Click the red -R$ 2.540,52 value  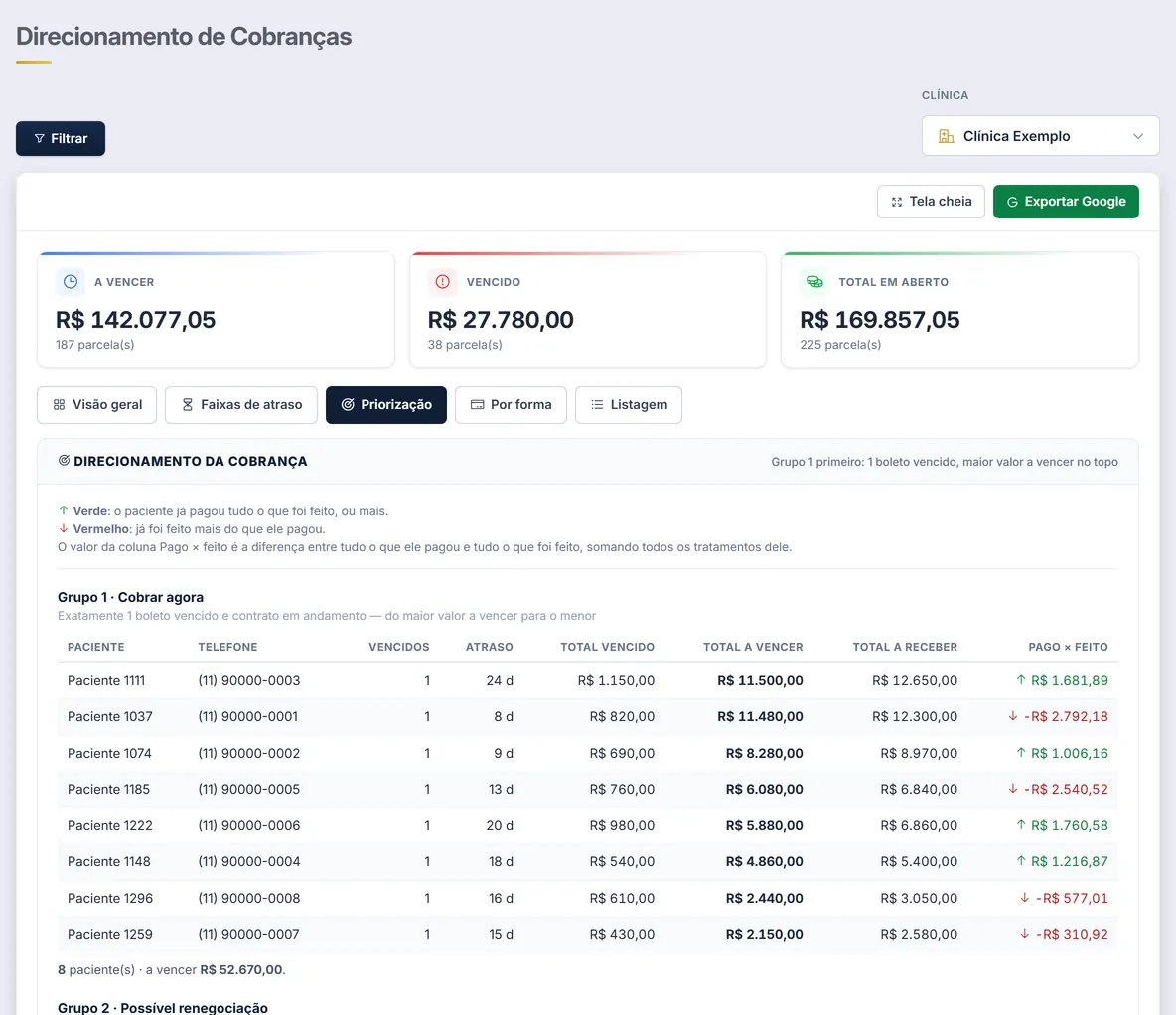pyautogui.click(x=1066, y=790)
